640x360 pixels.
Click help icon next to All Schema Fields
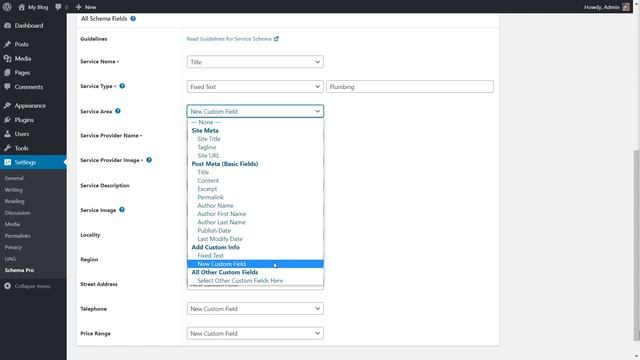point(133,18)
